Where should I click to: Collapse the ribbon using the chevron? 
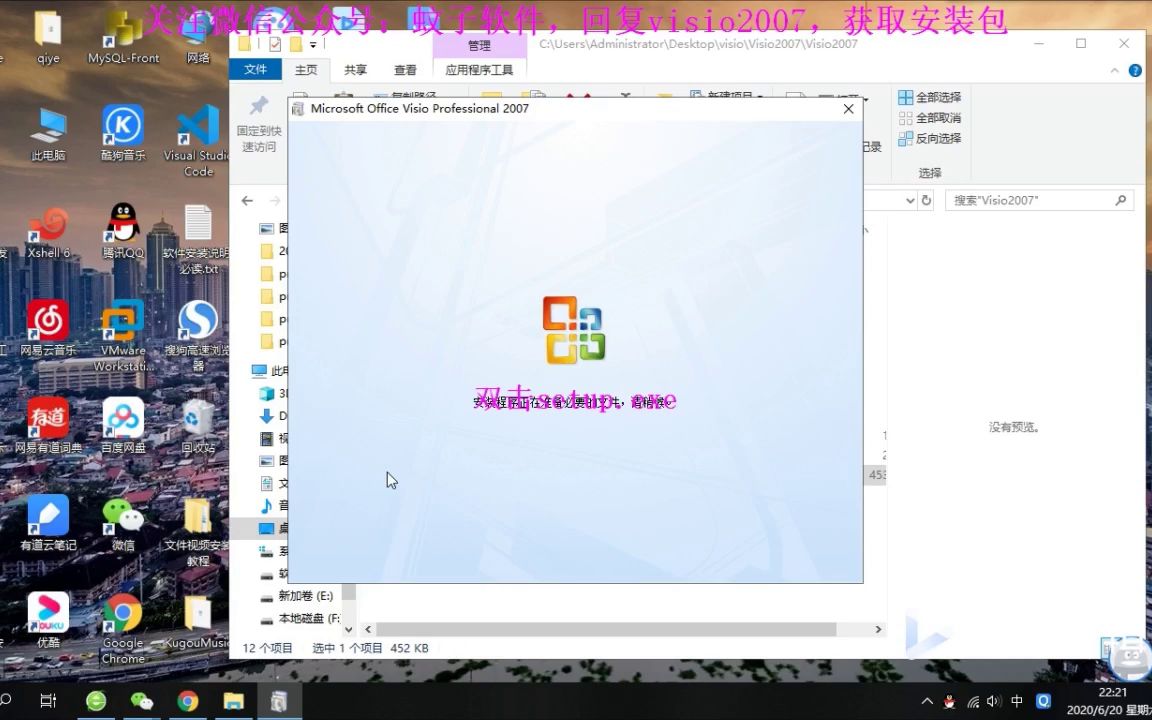click(1113, 70)
